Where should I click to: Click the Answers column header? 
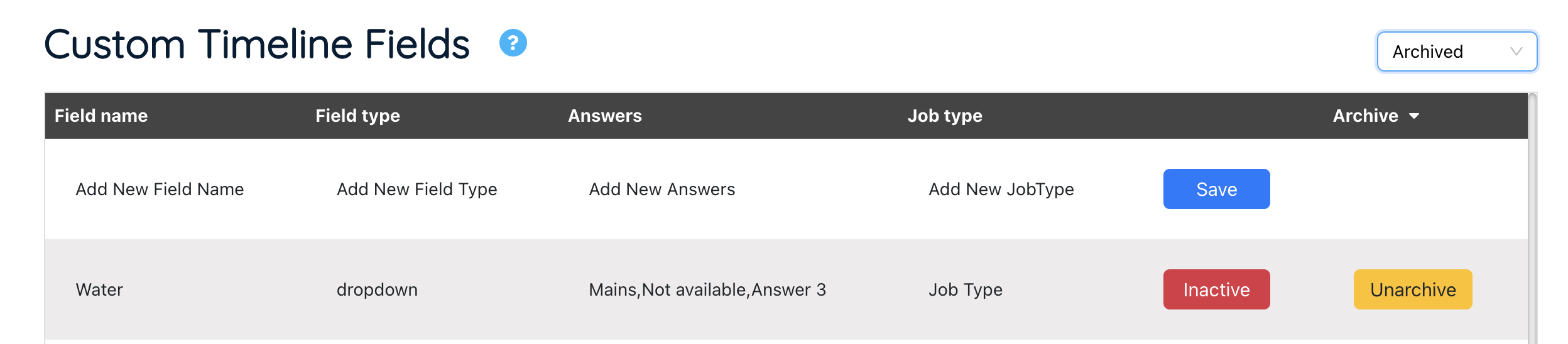(x=604, y=116)
